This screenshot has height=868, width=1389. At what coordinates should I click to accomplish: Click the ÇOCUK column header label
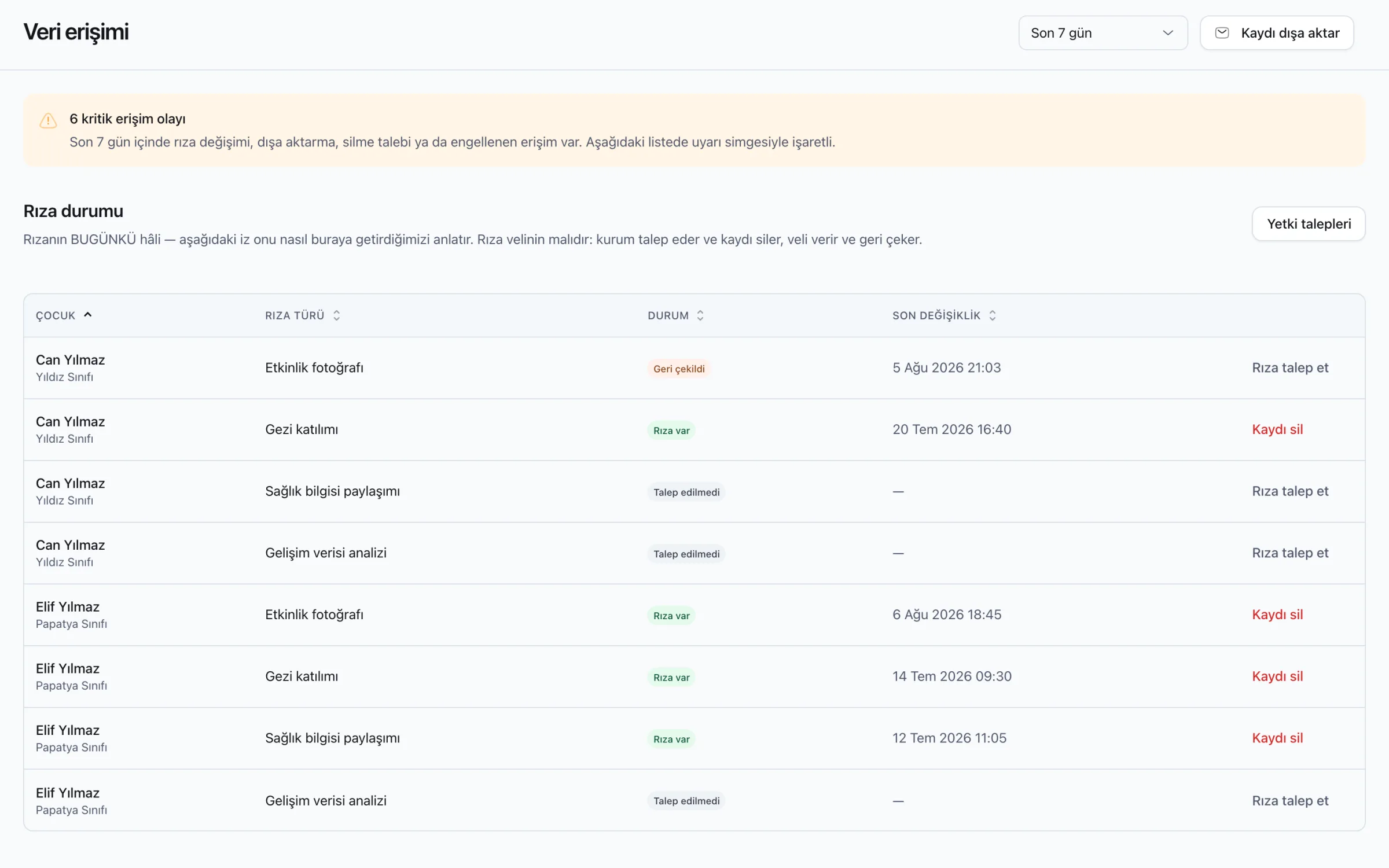pyautogui.click(x=56, y=315)
